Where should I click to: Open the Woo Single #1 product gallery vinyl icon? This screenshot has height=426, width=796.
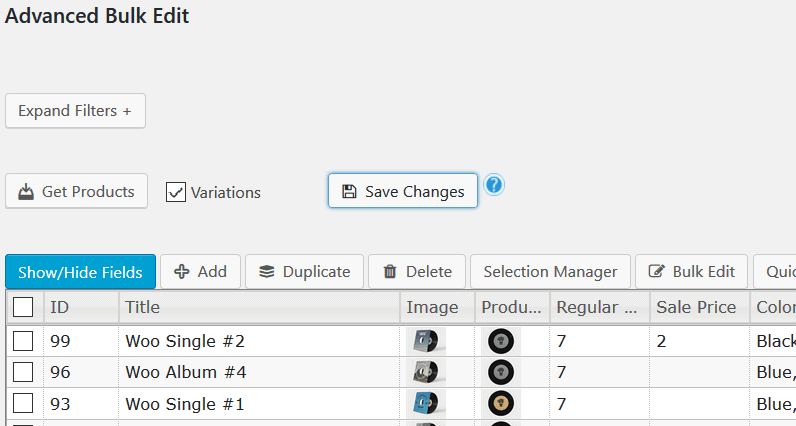pos(501,404)
